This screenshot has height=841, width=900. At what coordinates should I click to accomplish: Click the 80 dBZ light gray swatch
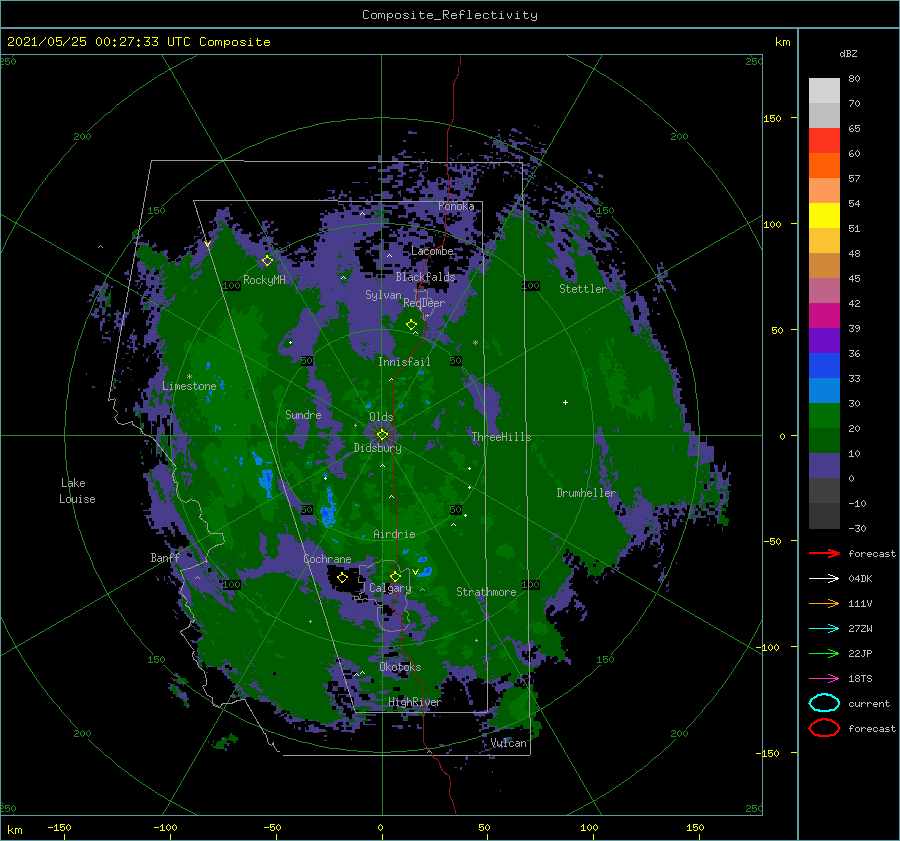824,91
